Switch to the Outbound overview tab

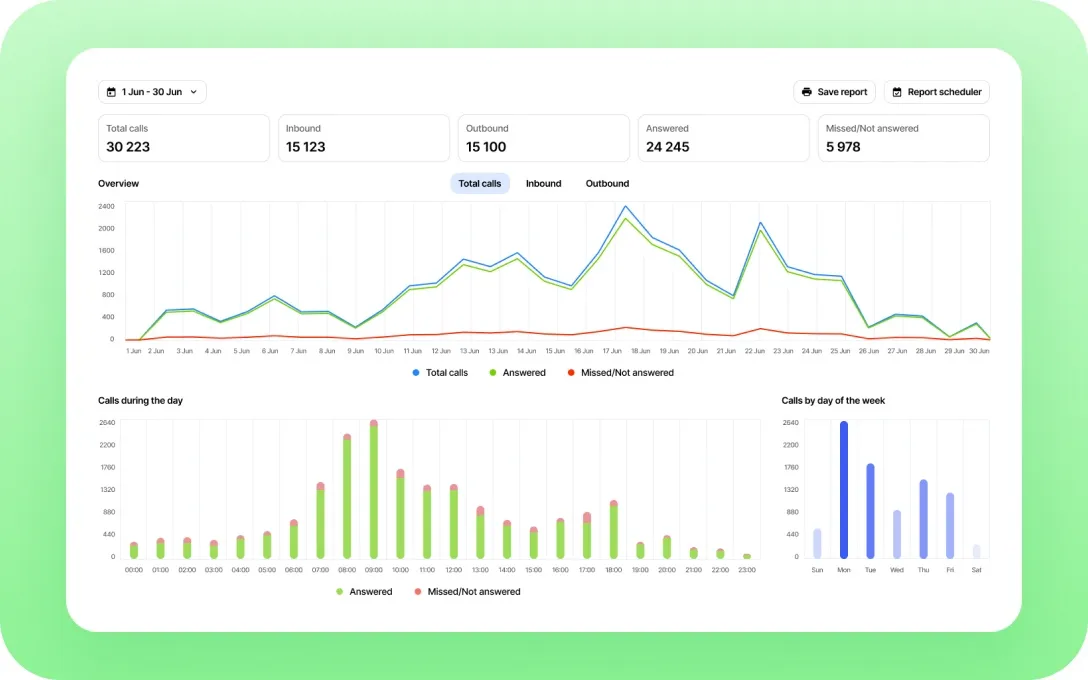[607, 183]
